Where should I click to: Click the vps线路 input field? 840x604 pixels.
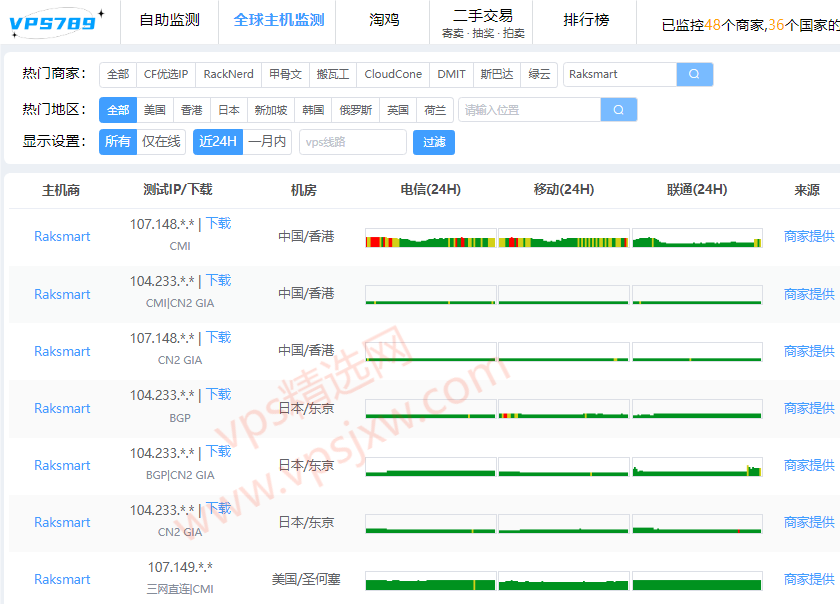coord(353,142)
